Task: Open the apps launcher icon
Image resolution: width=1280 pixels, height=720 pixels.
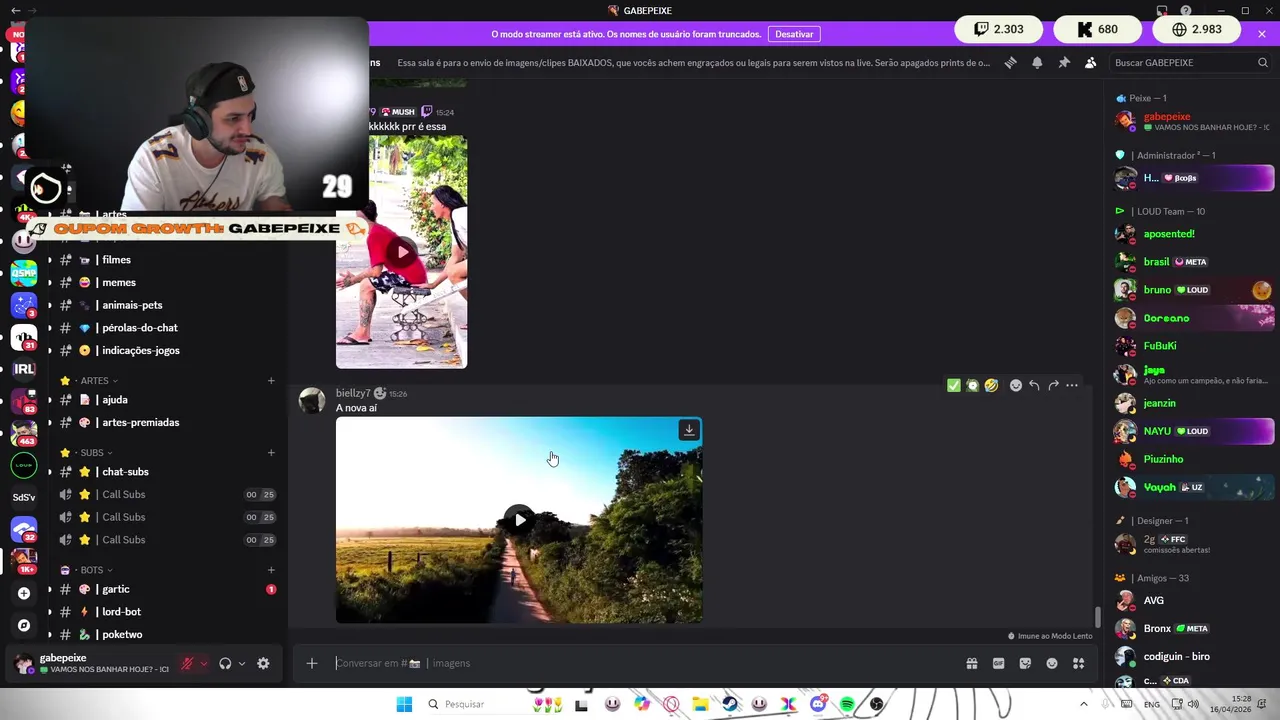Action: [1079, 663]
